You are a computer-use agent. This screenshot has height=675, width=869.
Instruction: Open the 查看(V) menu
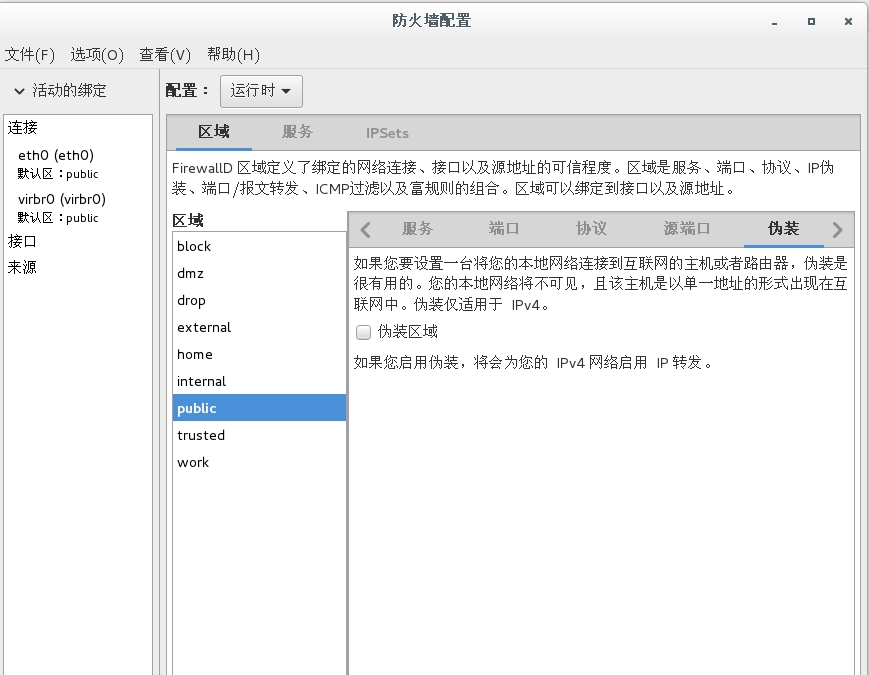pos(165,54)
